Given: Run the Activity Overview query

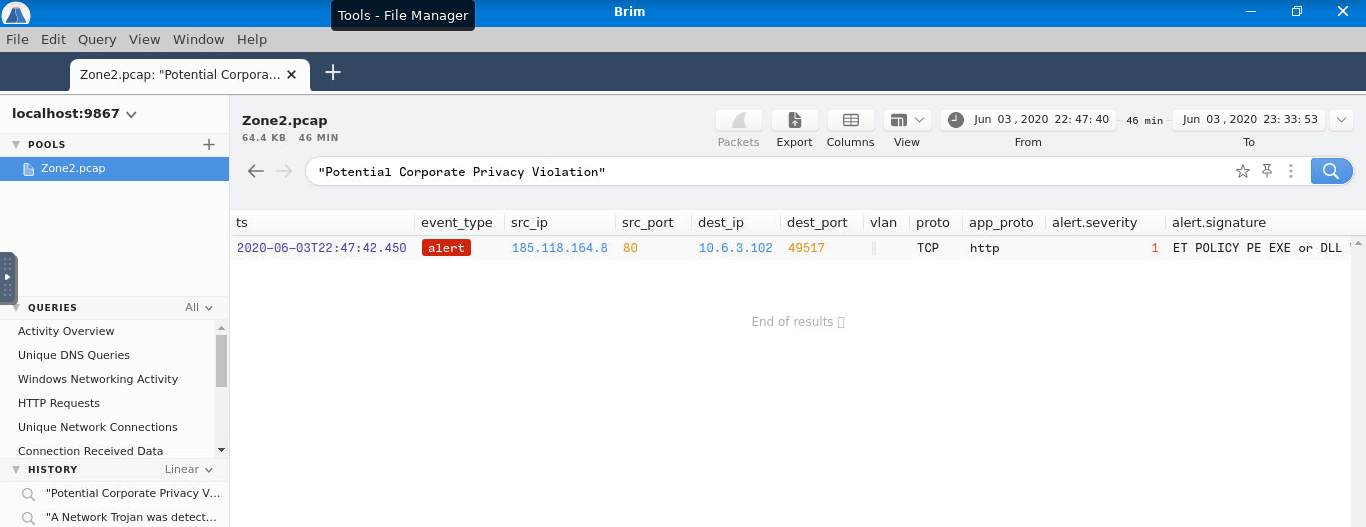Looking at the screenshot, I should (x=66, y=331).
